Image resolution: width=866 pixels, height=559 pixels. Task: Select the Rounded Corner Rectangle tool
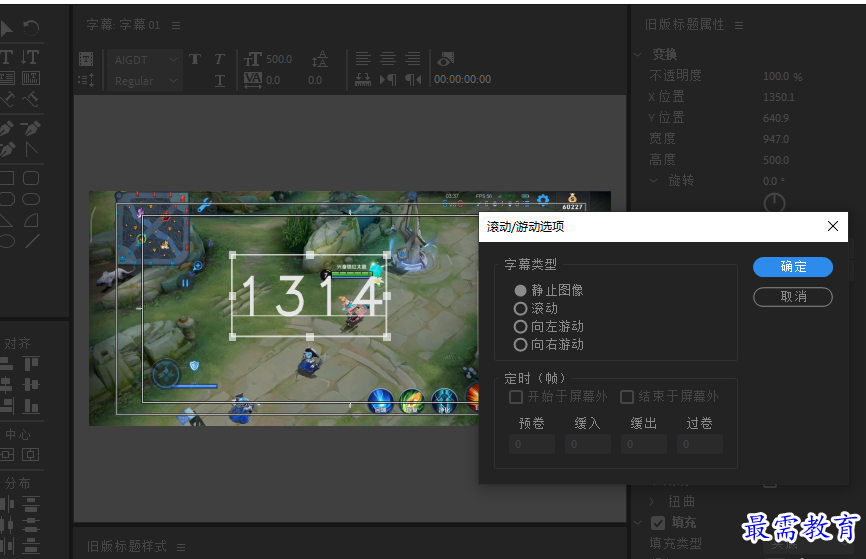pyautogui.click(x=31, y=178)
